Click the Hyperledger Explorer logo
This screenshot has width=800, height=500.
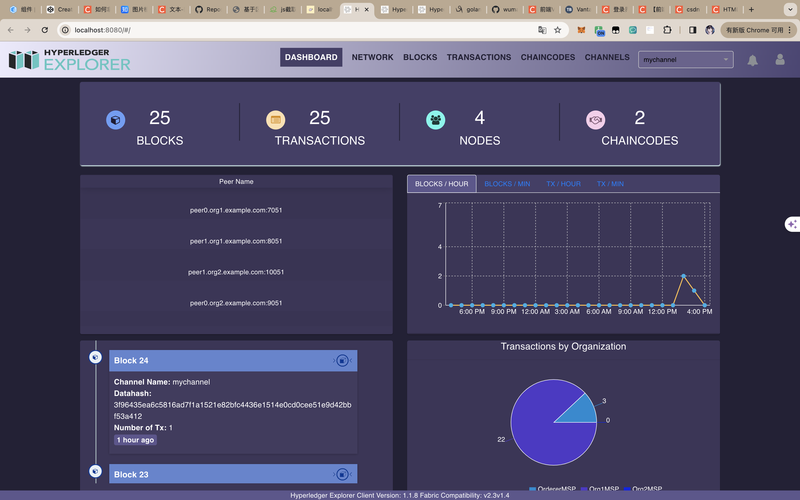pos(69,60)
